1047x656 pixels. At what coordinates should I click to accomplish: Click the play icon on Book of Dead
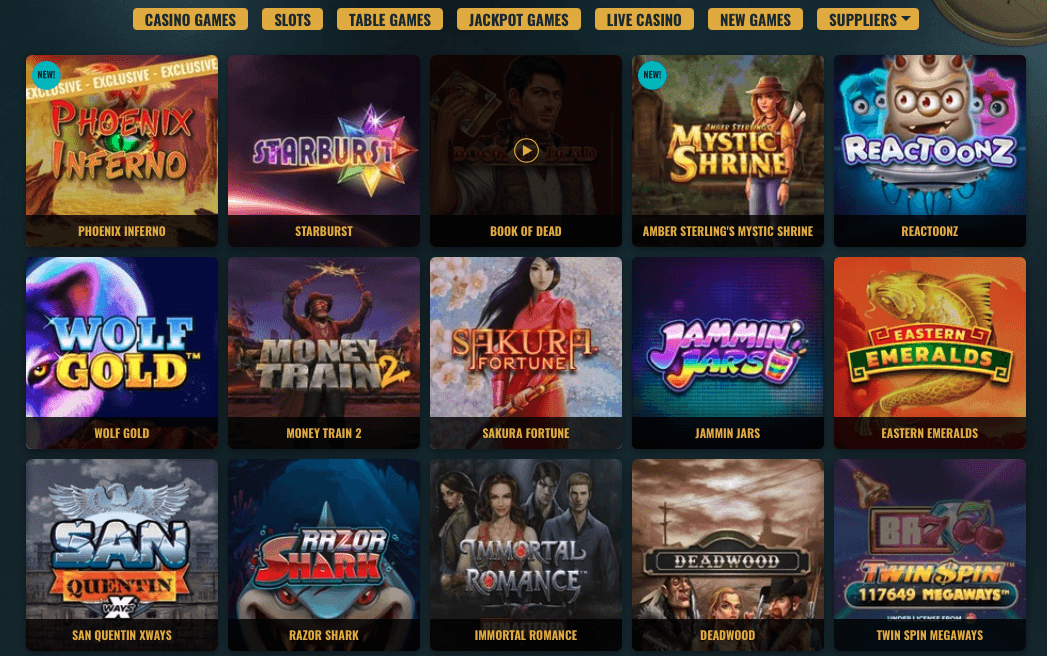tap(526, 151)
